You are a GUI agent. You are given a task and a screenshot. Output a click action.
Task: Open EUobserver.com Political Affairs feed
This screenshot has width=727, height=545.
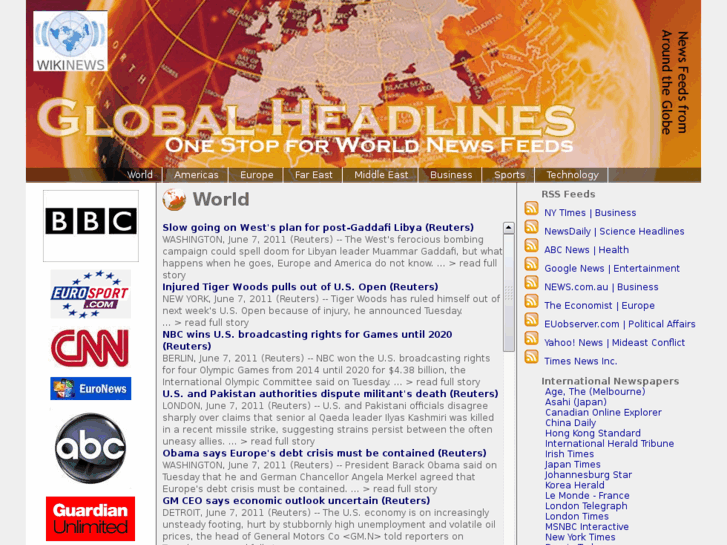pyautogui.click(x=619, y=324)
